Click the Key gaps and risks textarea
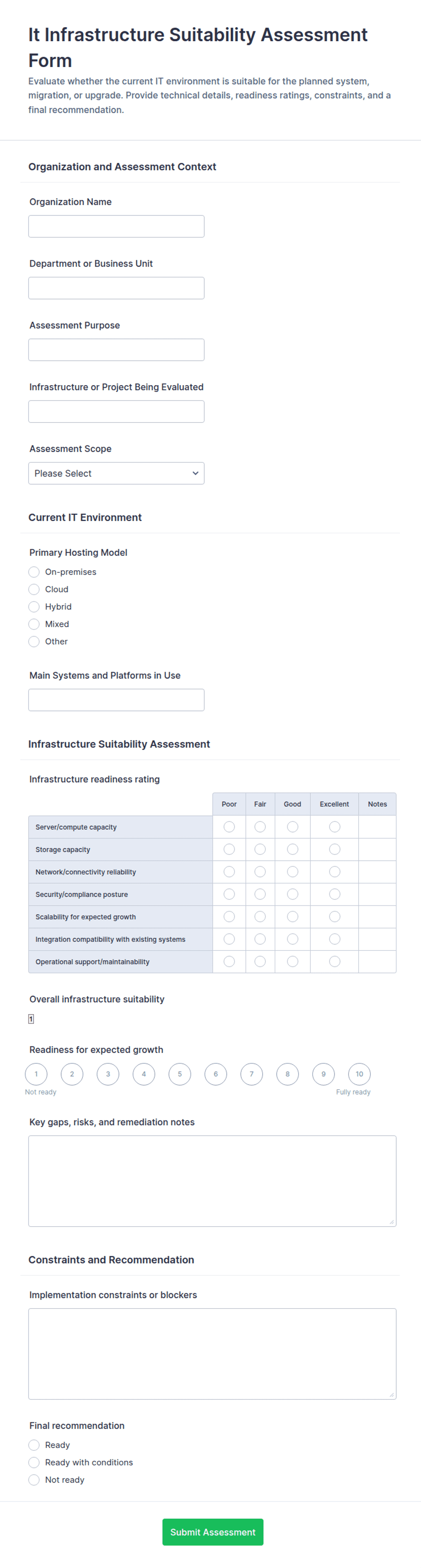The width and height of the screenshot is (421, 1568). 212,1181
